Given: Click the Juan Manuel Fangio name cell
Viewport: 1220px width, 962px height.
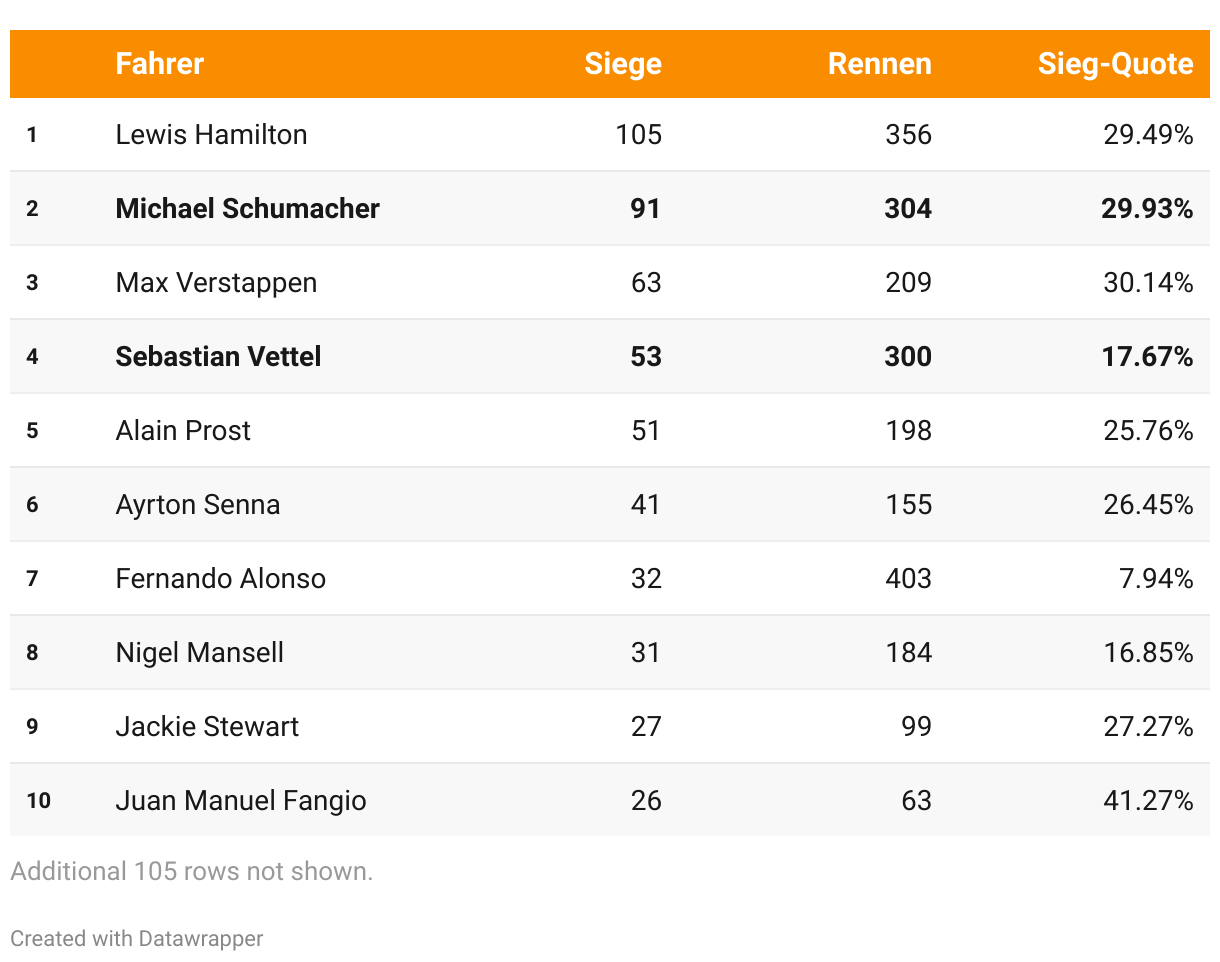Looking at the screenshot, I should (x=240, y=801).
